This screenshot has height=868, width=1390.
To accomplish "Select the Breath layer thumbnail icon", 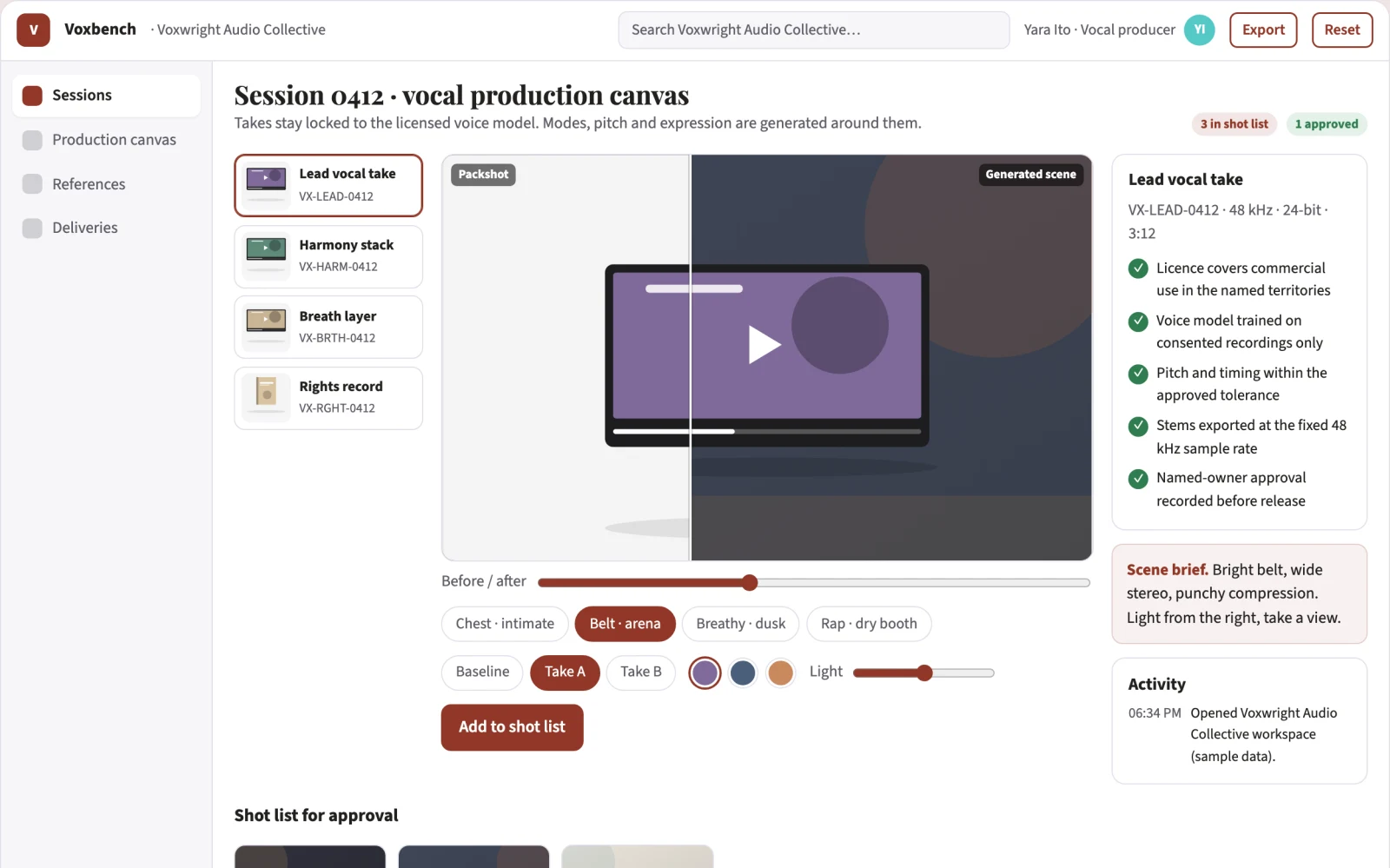I will tap(266, 327).
